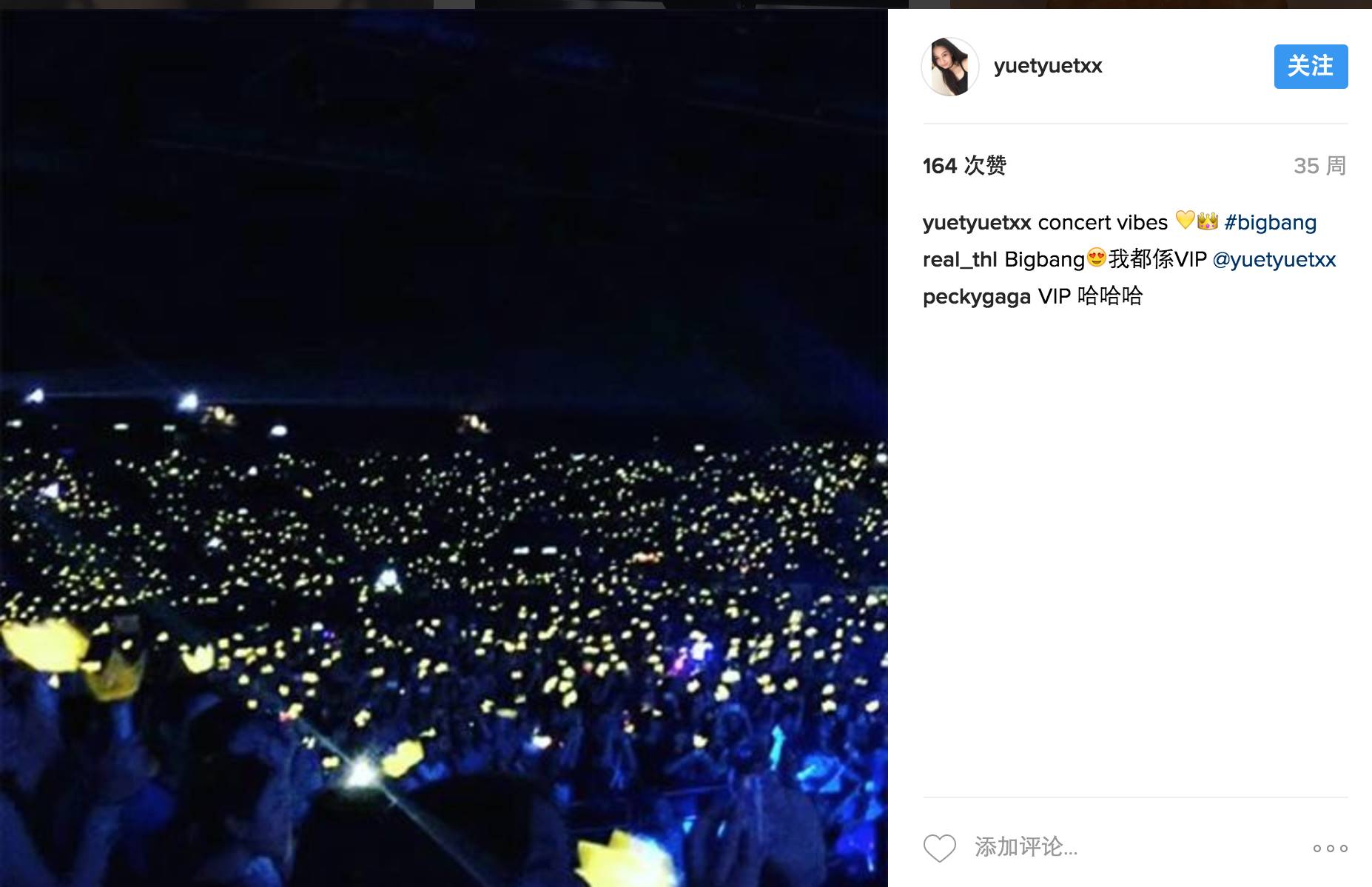The image size is (1372, 887).
Task: Select the heart-eyes emoji in real_thl's comment
Action: 1097,258
